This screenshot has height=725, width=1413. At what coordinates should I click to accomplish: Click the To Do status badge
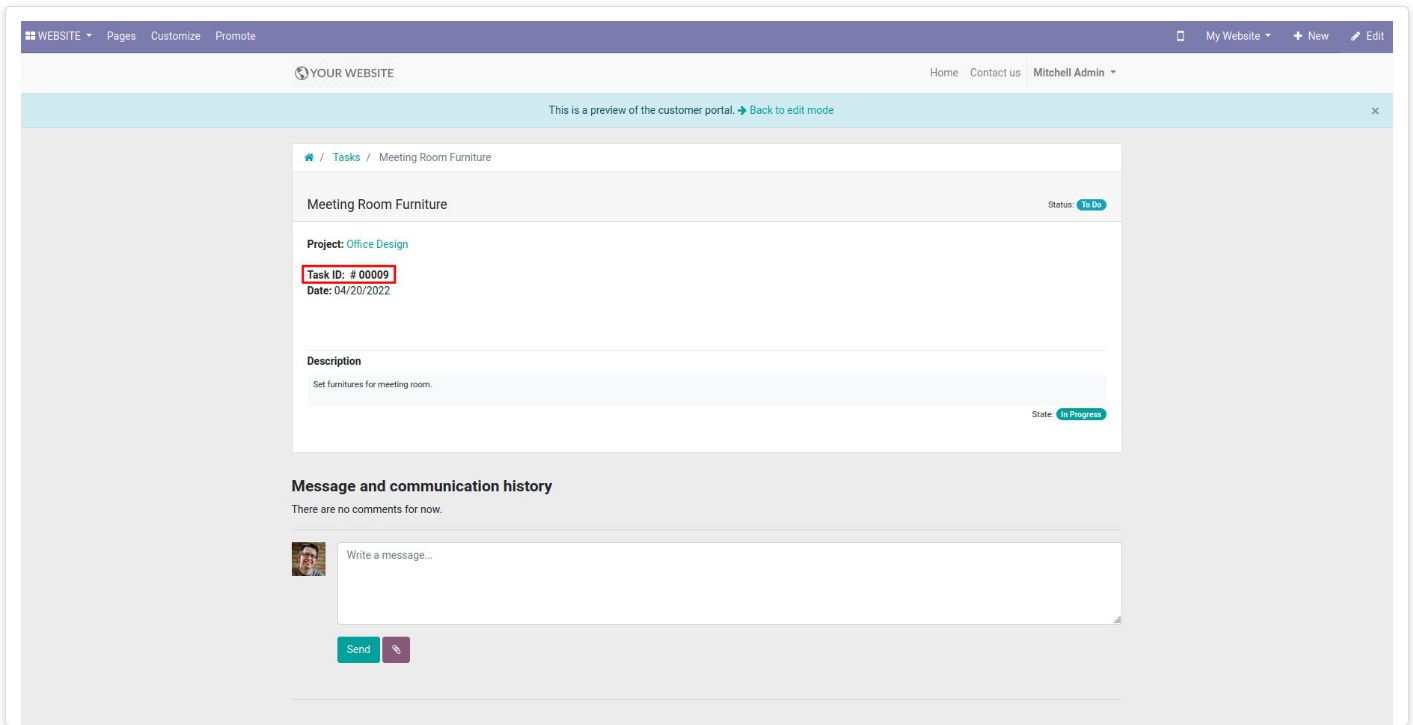click(x=1091, y=205)
